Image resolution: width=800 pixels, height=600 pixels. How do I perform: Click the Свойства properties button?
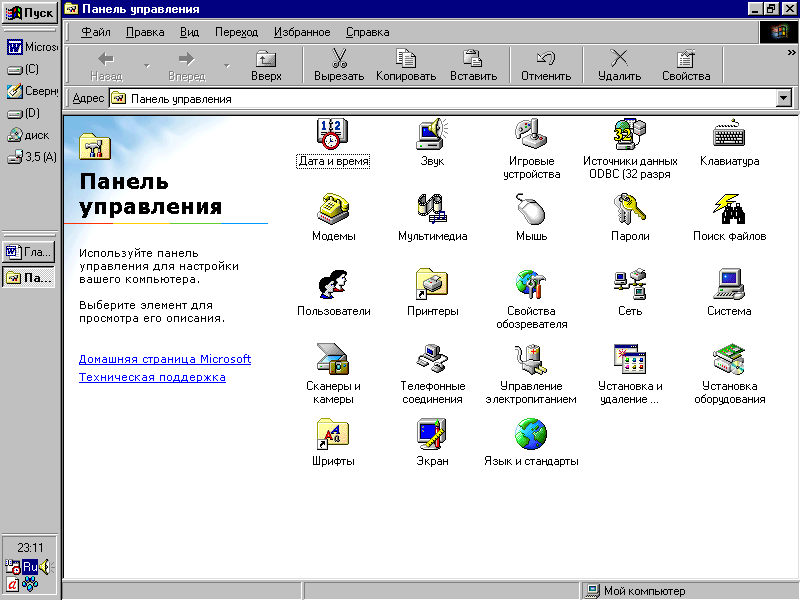pos(686,65)
